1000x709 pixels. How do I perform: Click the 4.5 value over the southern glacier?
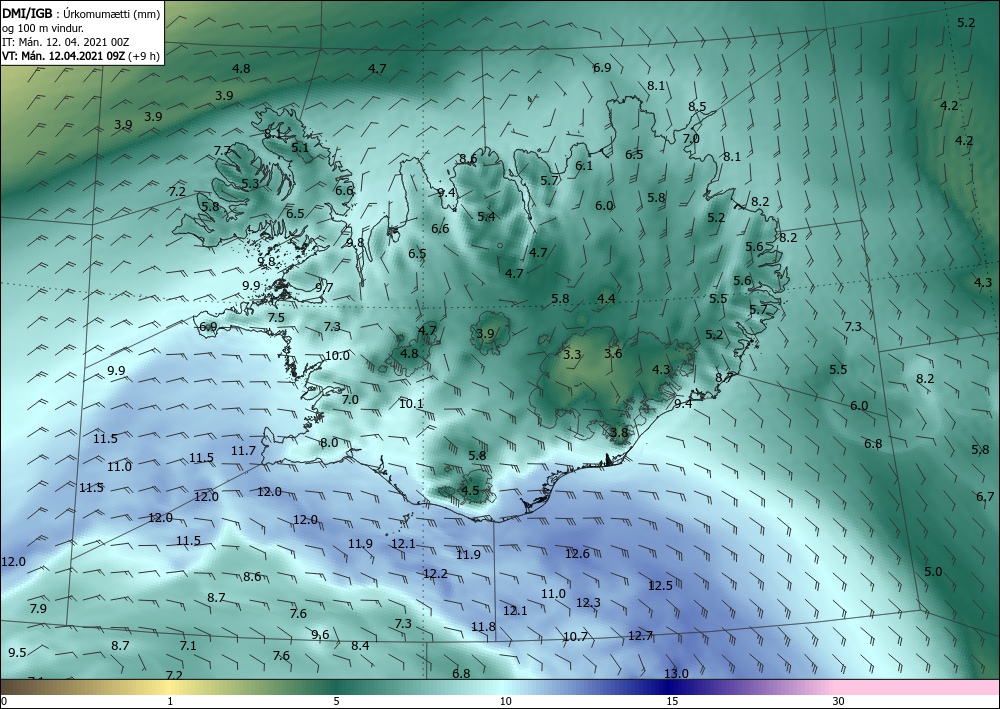click(470, 490)
